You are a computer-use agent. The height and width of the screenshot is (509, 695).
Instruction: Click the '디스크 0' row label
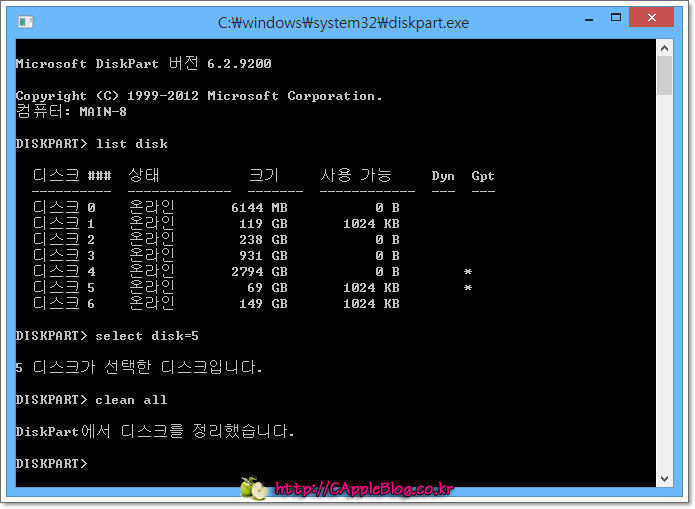tap(64, 207)
